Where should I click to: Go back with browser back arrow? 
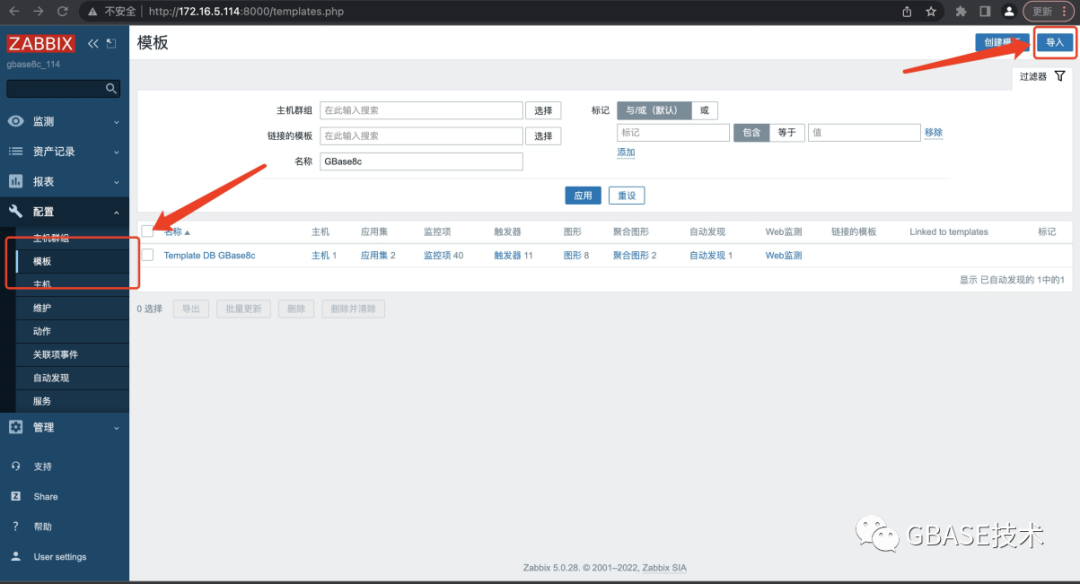pyautogui.click(x=14, y=11)
